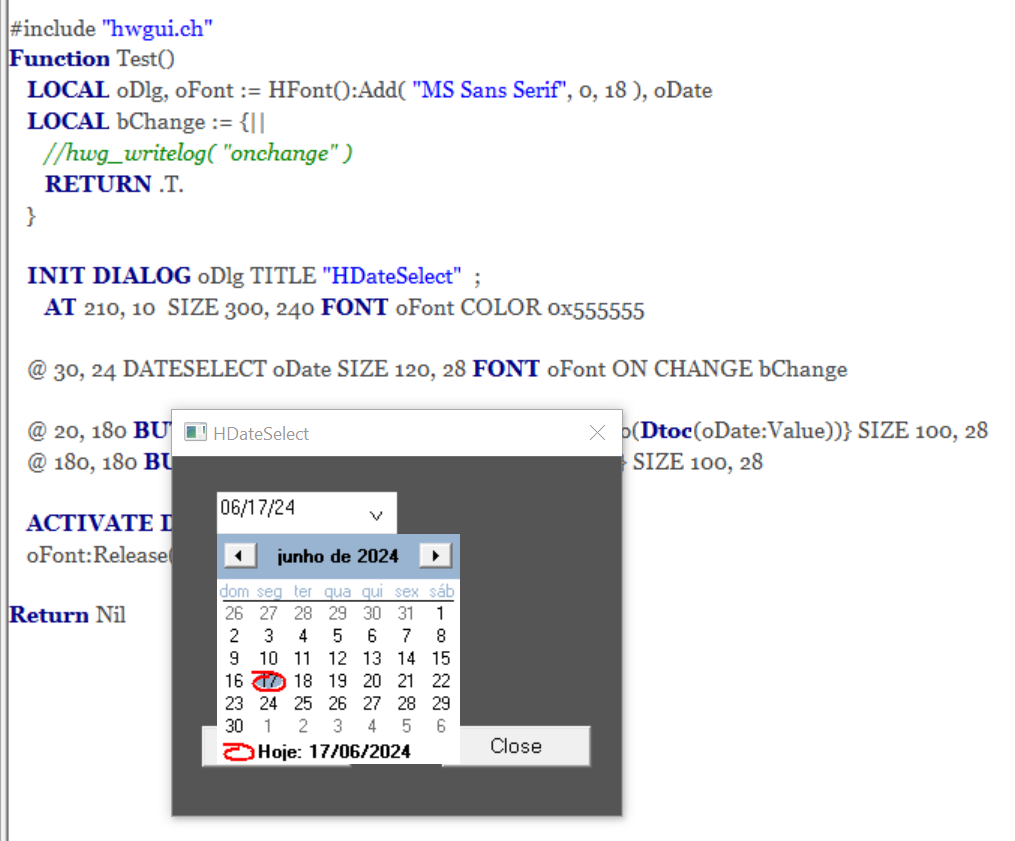The width and height of the screenshot is (1015, 841).
Task: Click month title junho de 2024
Action: point(337,556)
